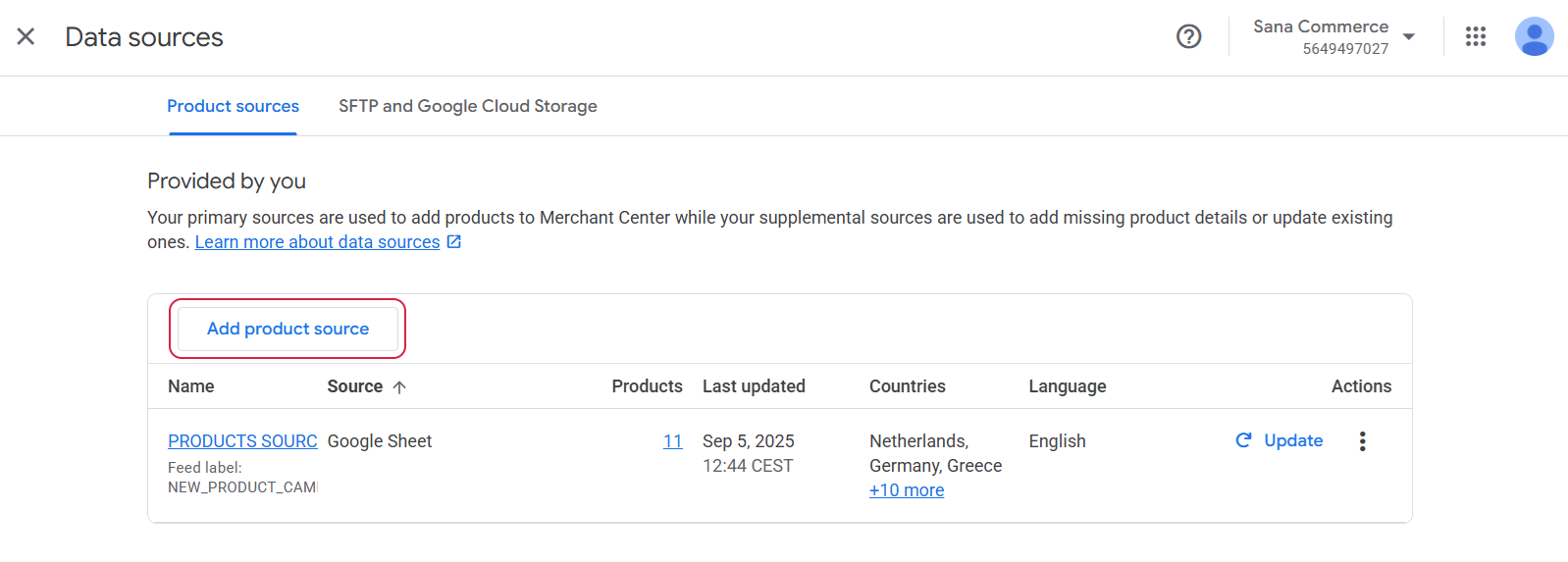This screenshot has width=1568, height=562.
Task: Switch to Product sources tab
Action: 233,106
